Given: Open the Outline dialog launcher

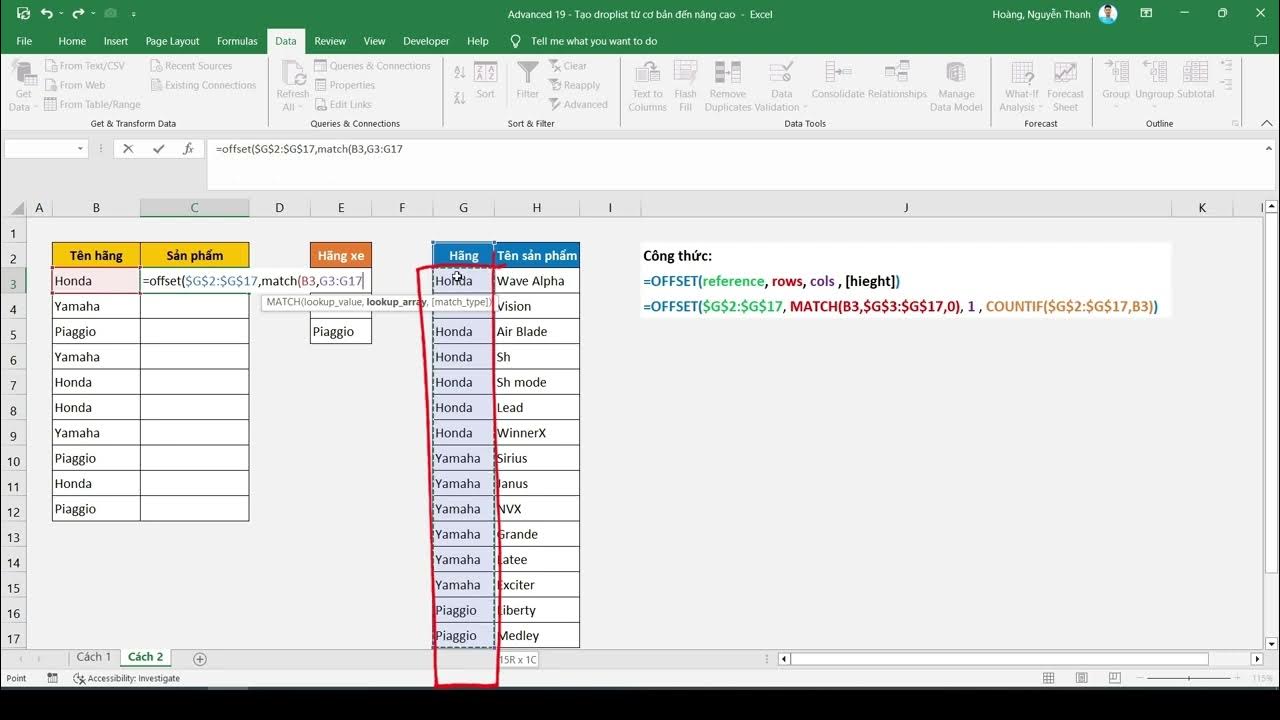Looking at the screenshot, I should [x=1236, y=124].
